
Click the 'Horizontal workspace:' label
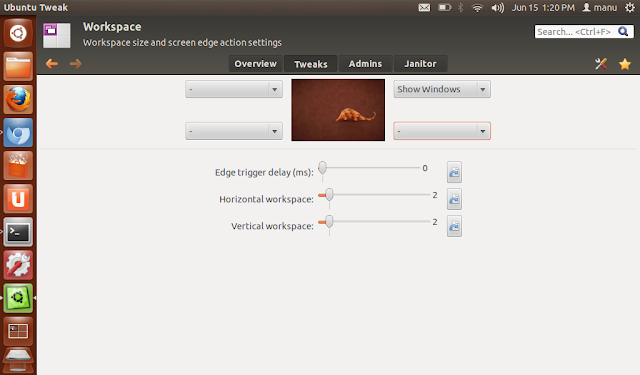(x=267, y=199)
